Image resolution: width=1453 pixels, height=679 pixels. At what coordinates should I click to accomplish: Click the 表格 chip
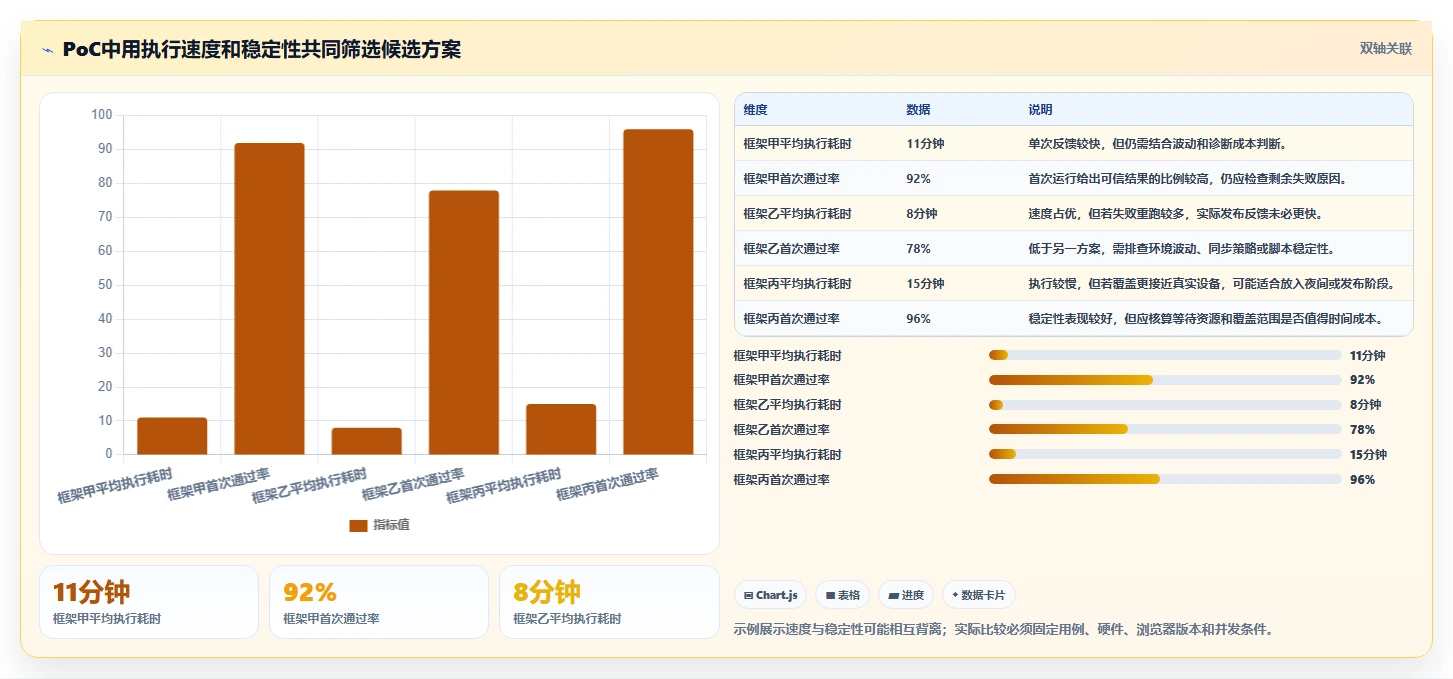(x=842, y=595)
